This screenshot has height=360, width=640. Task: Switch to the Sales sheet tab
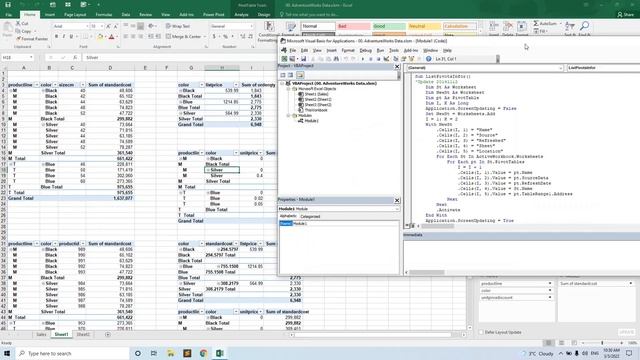(41, 334)
